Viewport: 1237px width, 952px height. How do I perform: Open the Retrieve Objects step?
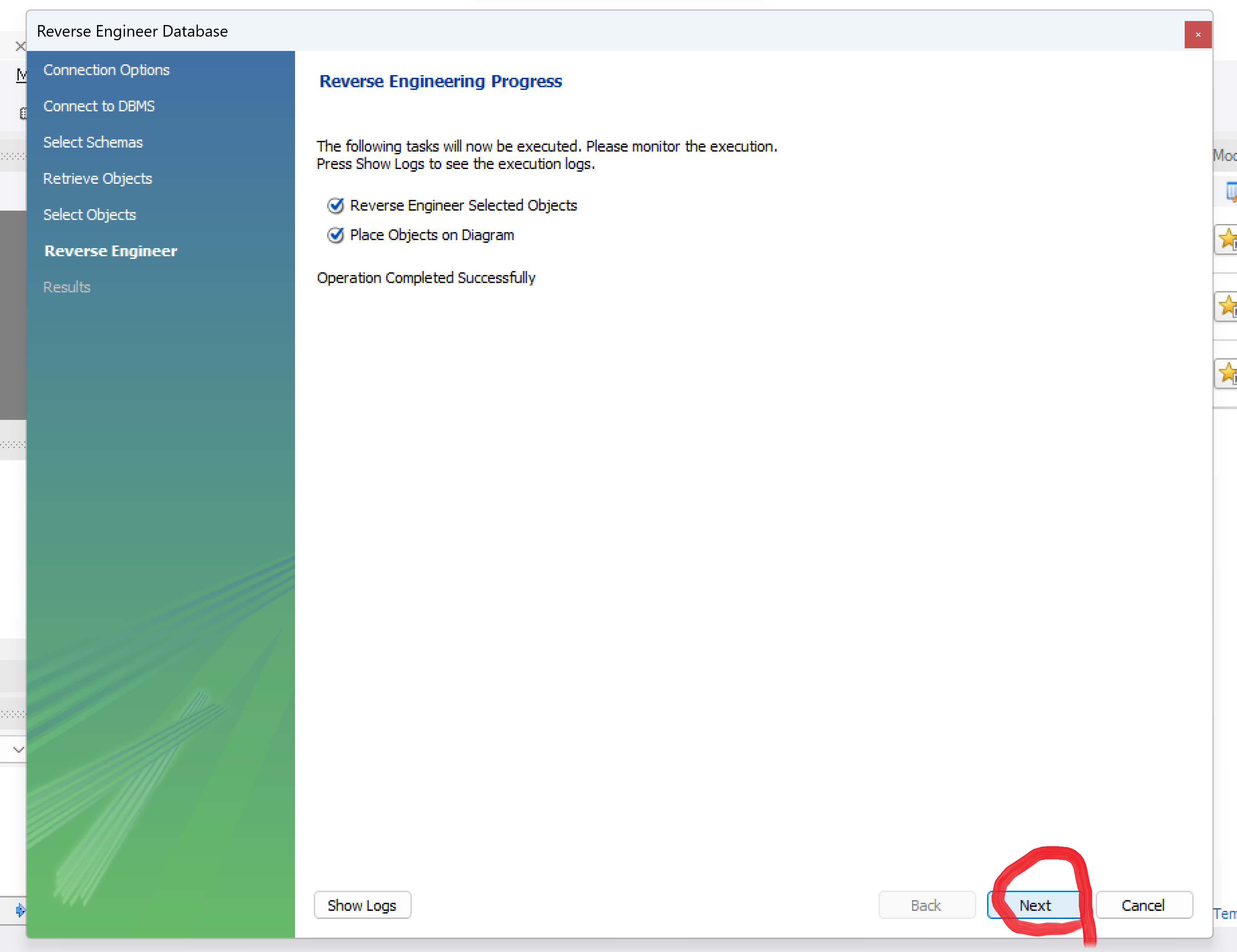(97, 178)
